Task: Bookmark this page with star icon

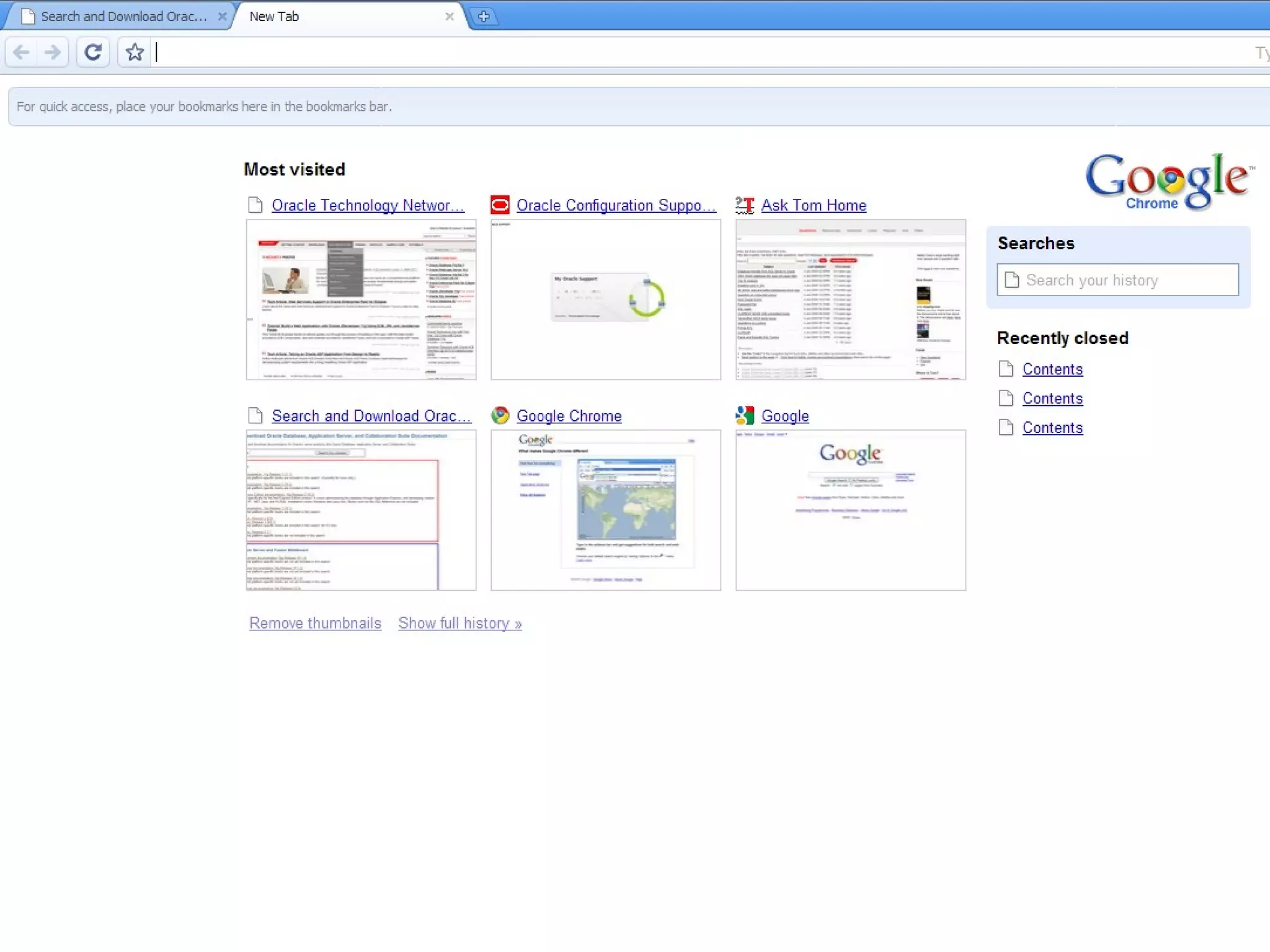Action: pyautogui.click(x=135, y=52)
